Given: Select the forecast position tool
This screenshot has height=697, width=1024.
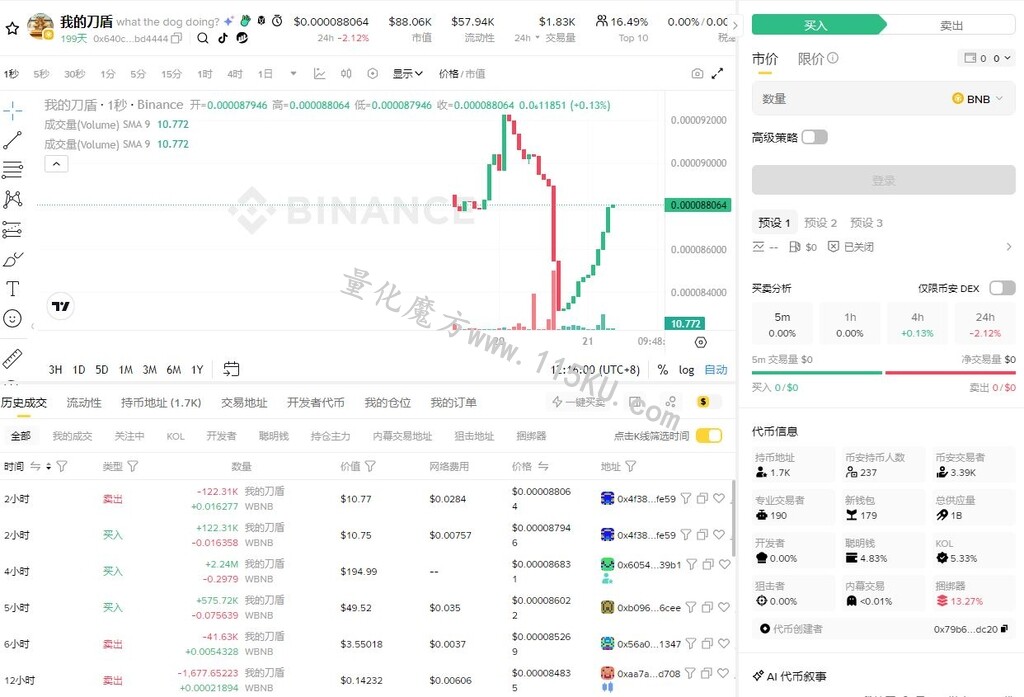Looking at the screenshot, I should 12,229.
